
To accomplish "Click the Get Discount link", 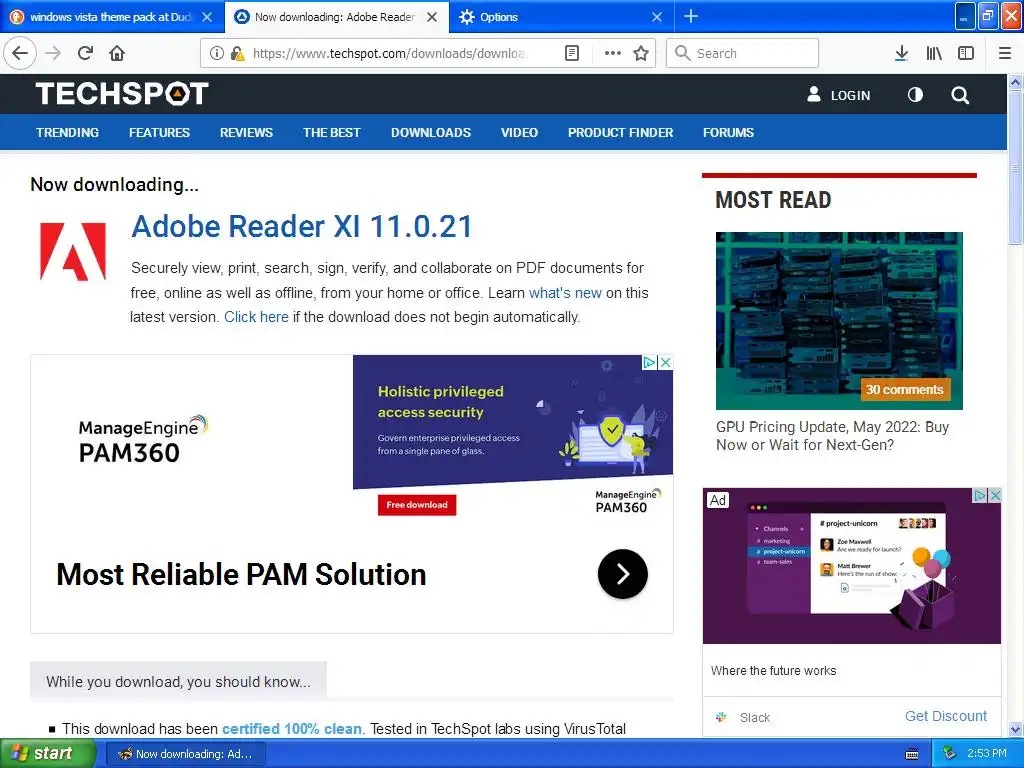I will [946, 716].
